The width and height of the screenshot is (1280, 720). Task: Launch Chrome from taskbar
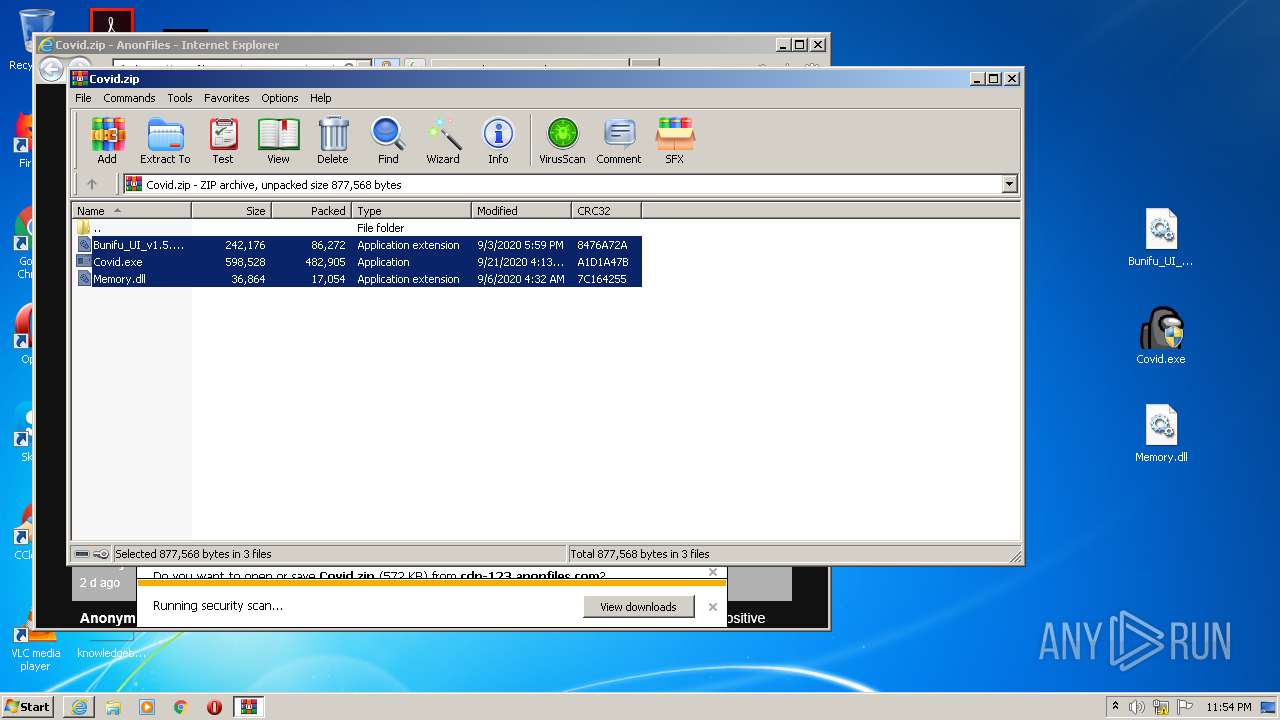pos(181,707)
